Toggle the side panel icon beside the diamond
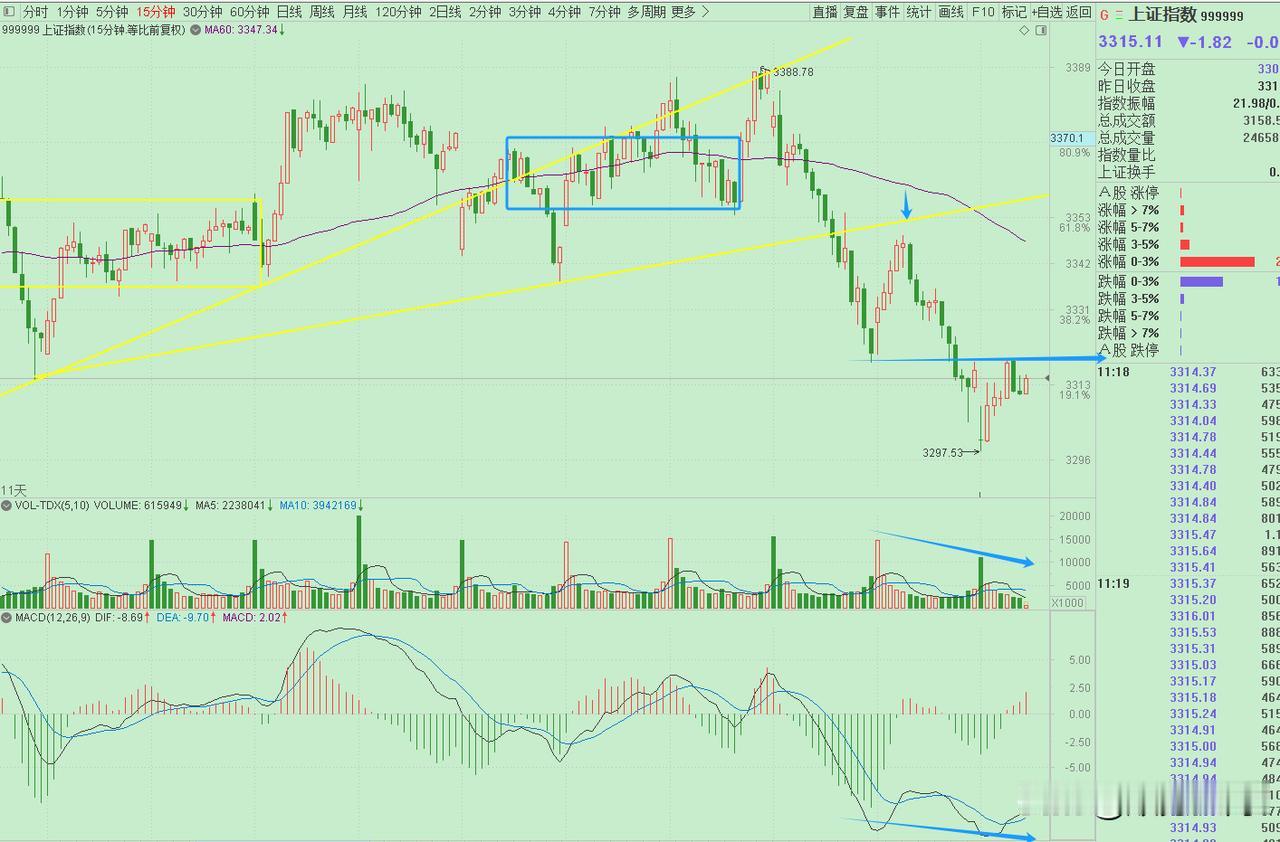The image size is (1280, 842). (x=1041, y=30)
